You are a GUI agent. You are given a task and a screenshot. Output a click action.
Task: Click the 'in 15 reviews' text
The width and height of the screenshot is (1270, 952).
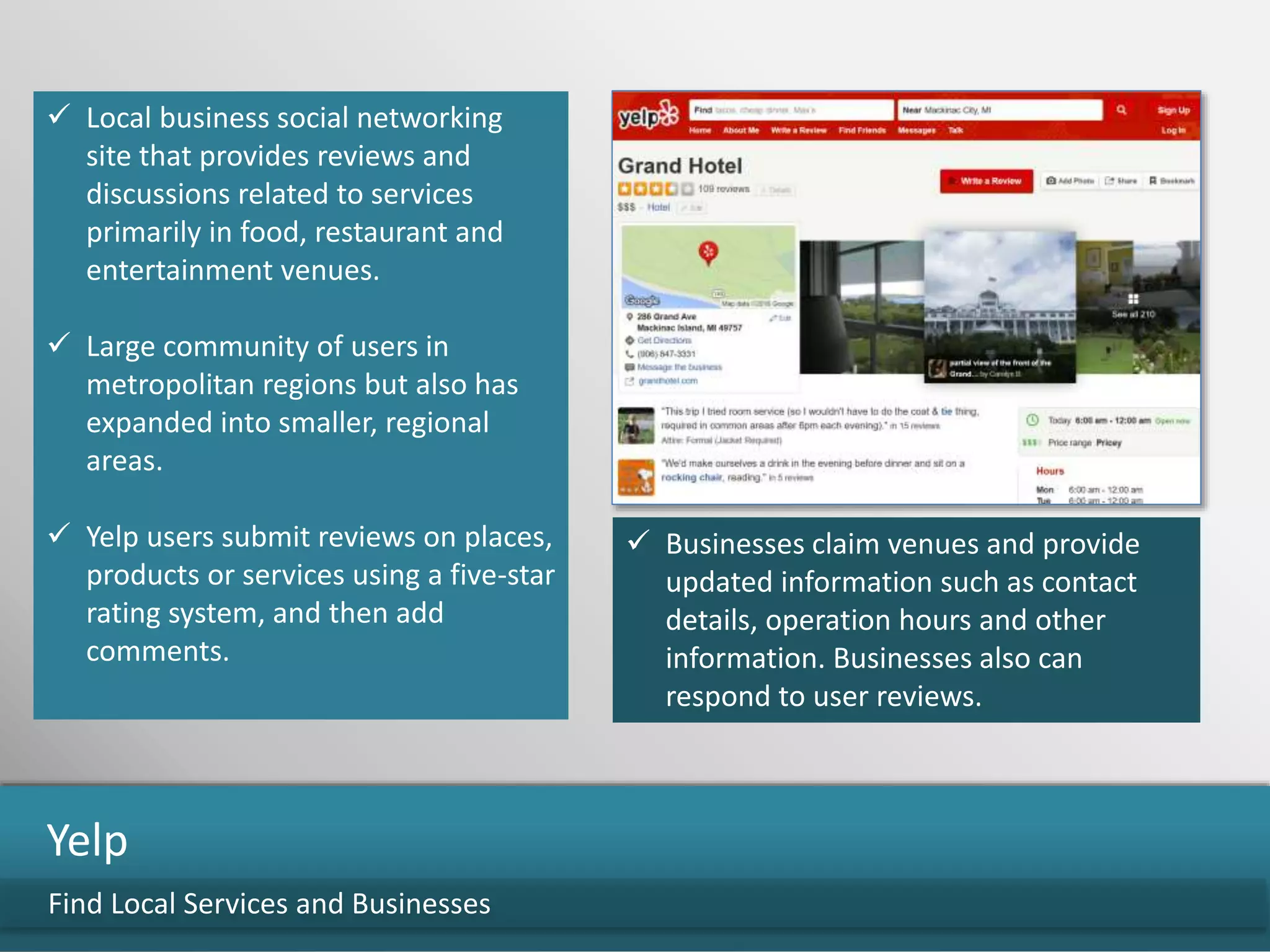[x=915, y=426]
